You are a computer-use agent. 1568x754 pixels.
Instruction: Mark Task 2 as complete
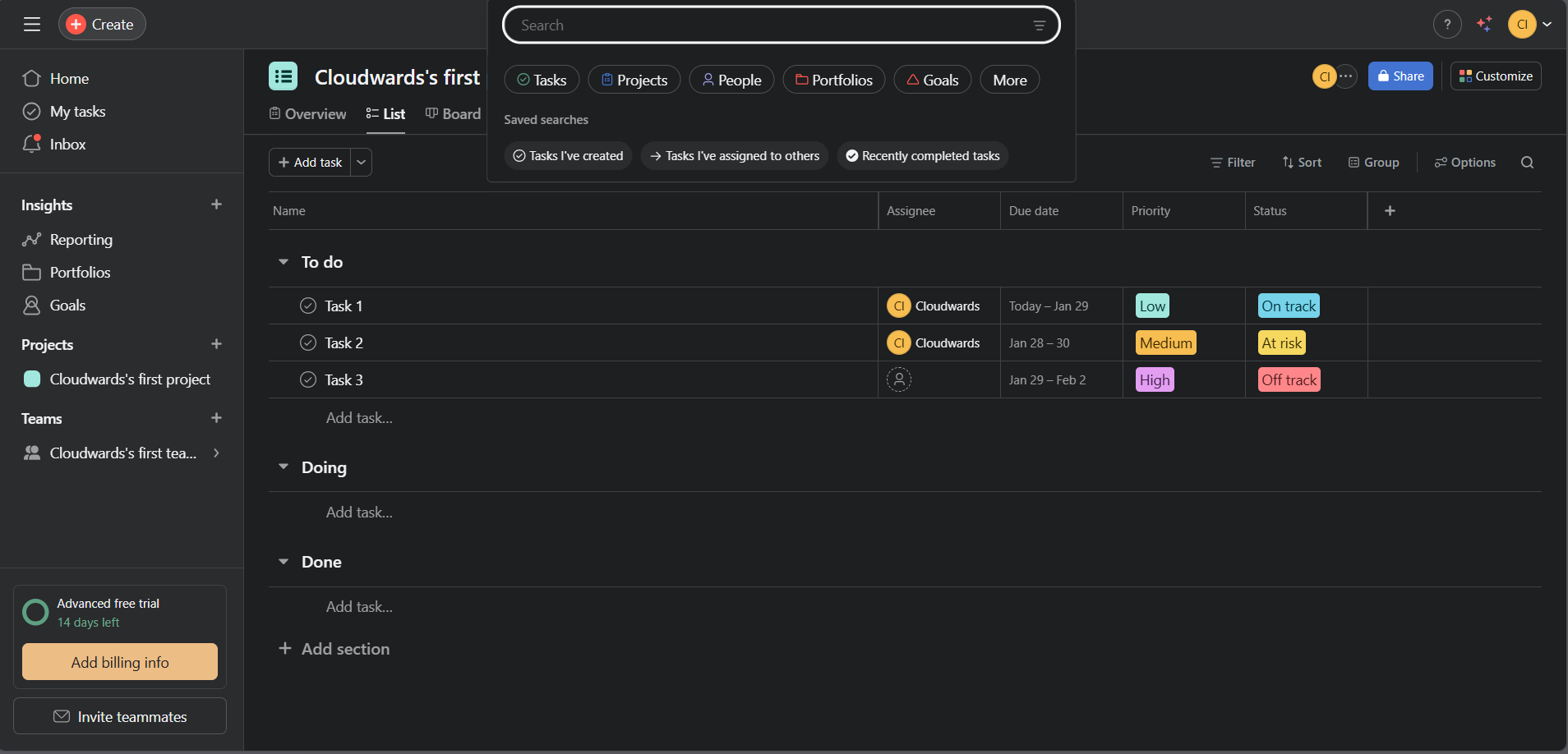point(308,343)
